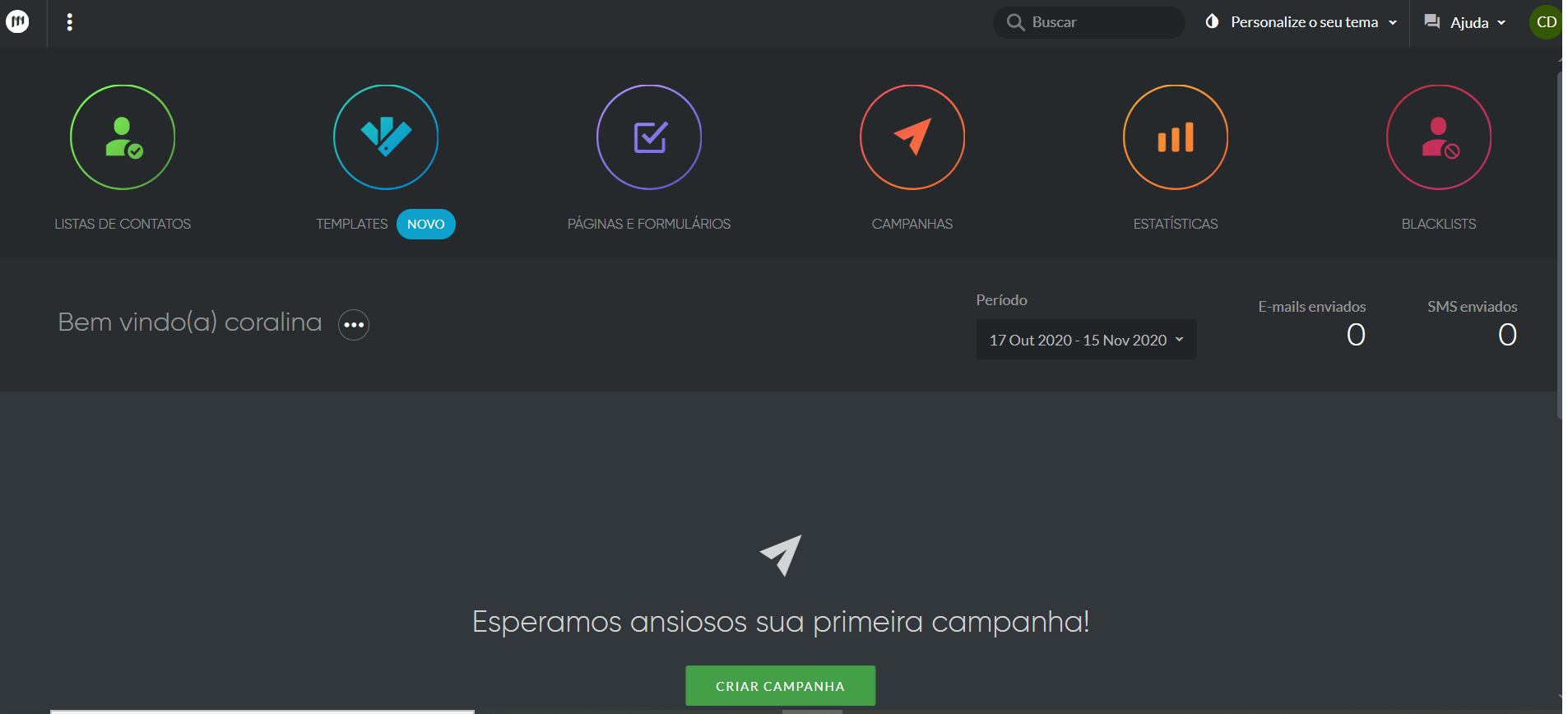Click into the Buscar search field
Image resolution: width=1568 pixels, height=714 pixels.
[x=1089, y=22]
